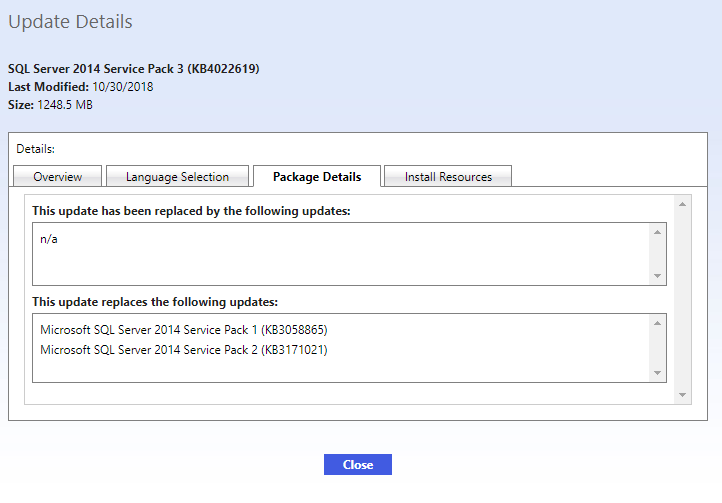Click the Update Details page heading
This screenshot has width=722, height=503.
click(70, 22)
